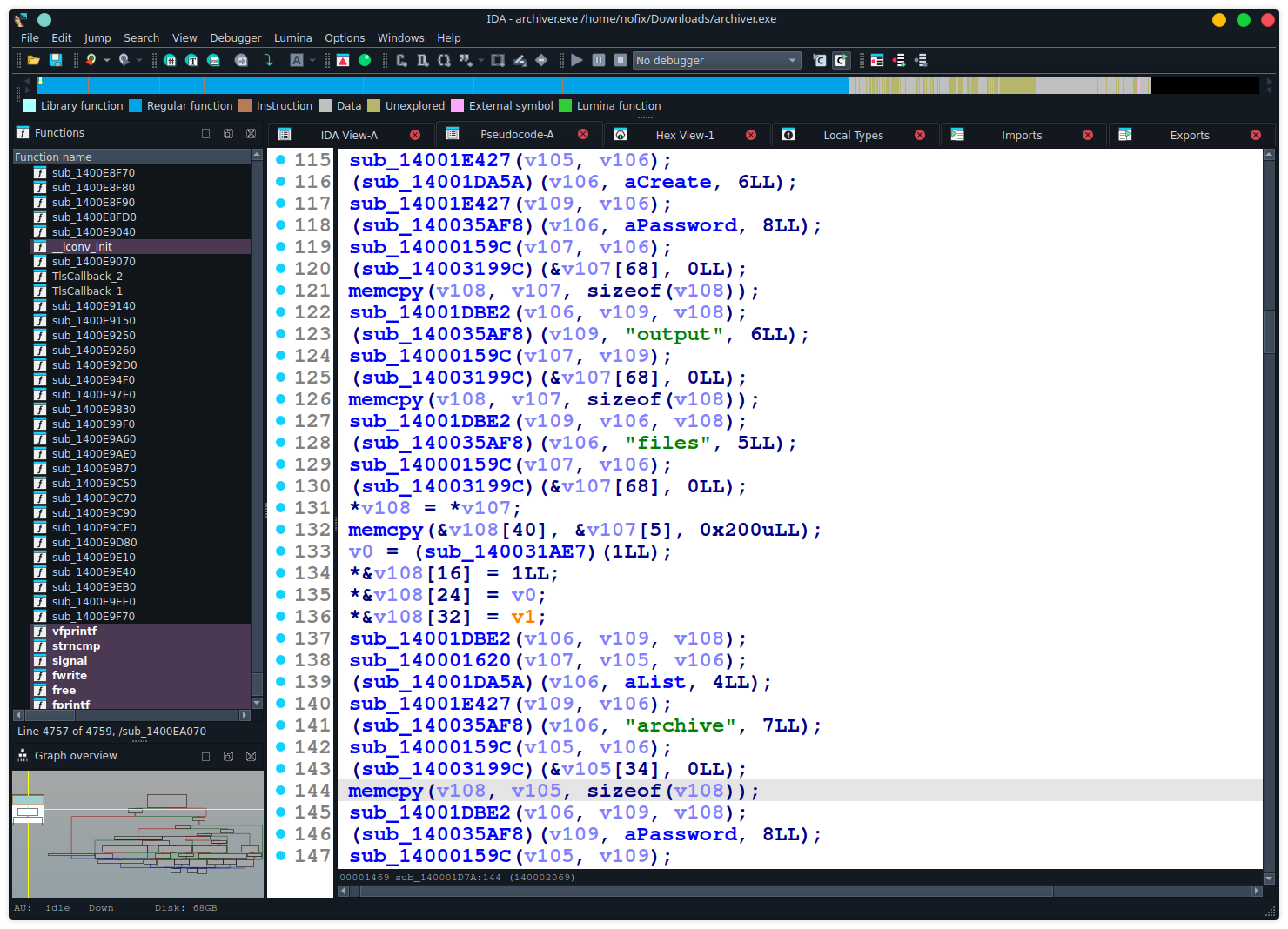Expand the string literal style dropdown arrow

[x=312, y=60]
